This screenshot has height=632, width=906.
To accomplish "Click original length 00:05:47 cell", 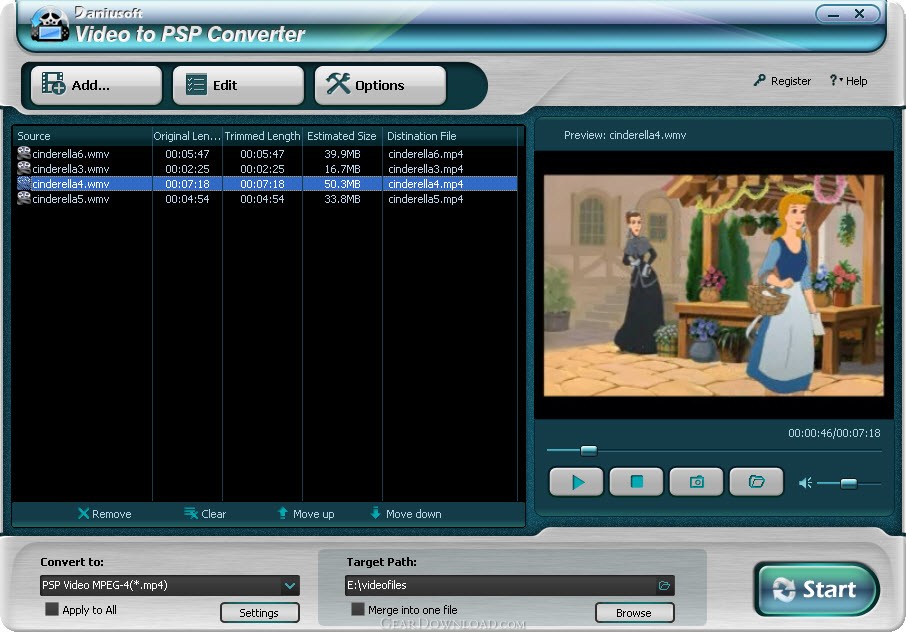I will coord(187,154).
